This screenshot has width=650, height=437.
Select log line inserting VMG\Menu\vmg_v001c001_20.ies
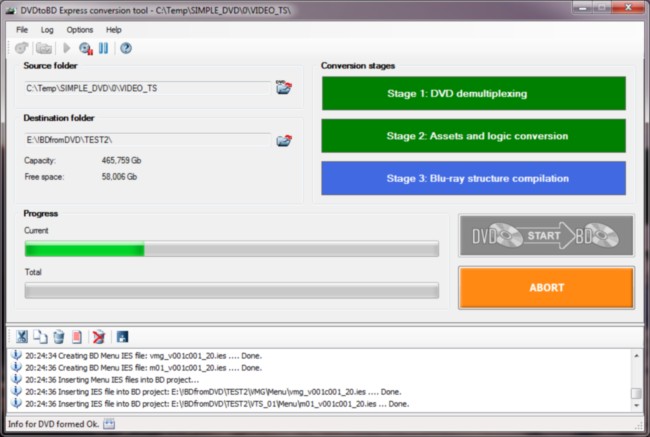213,392
